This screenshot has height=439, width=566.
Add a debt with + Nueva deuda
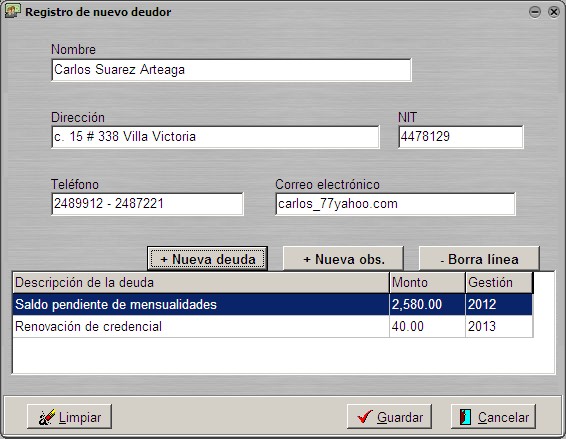click(x=207, y=259)
